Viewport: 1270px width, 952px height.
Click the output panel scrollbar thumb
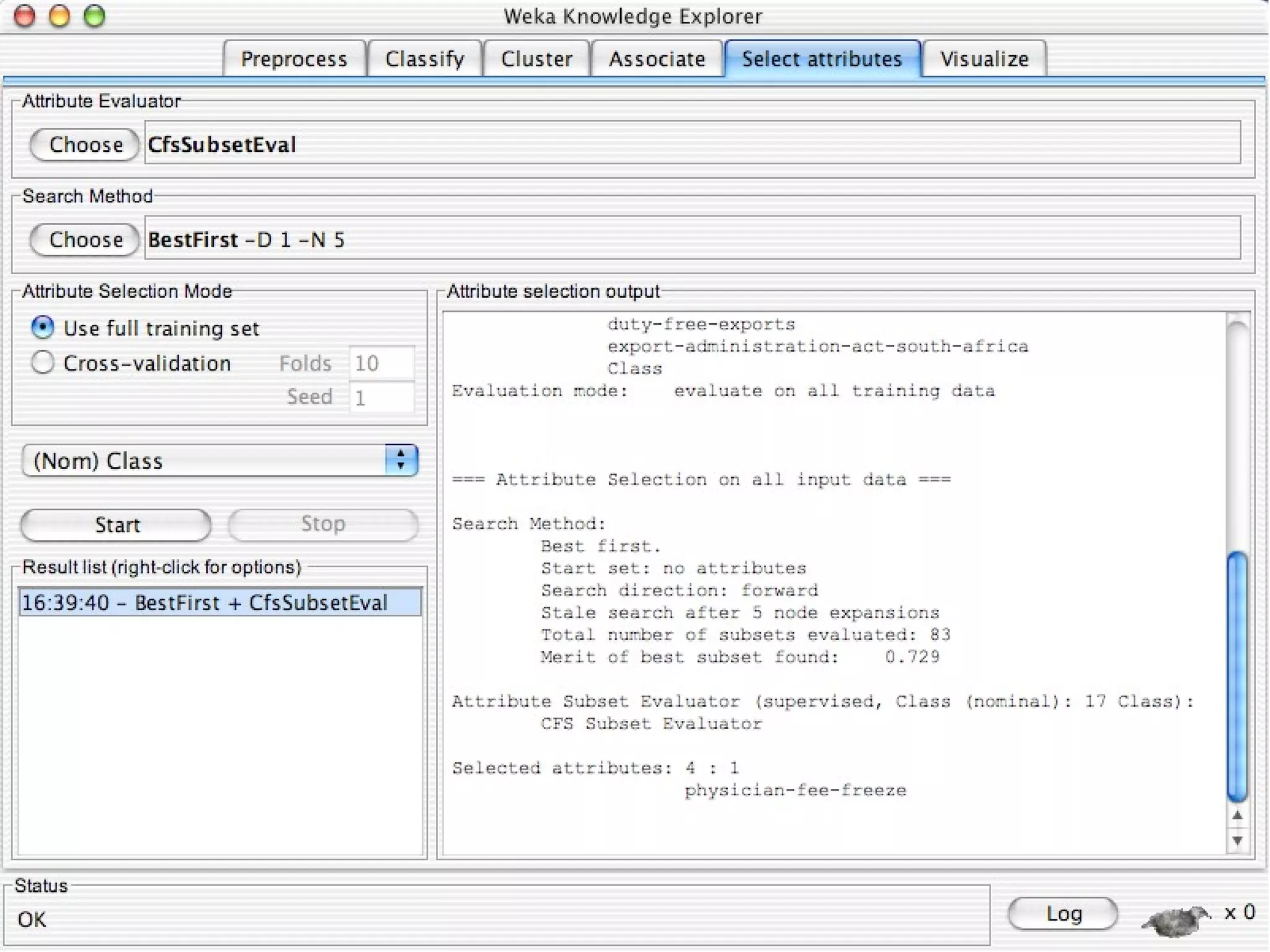pyautogui.click(x=1237, y=676)
